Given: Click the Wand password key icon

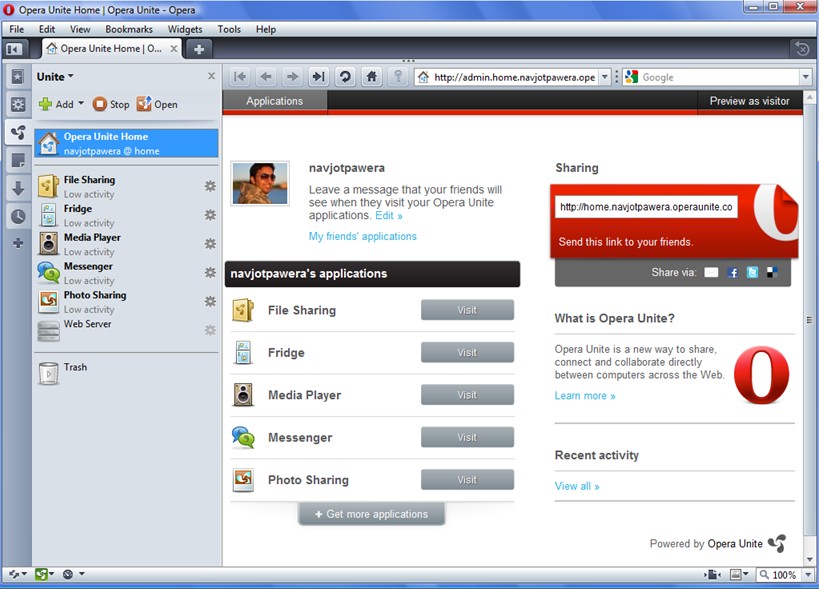Looking at the screenshot, I should (x=398, y=77).
